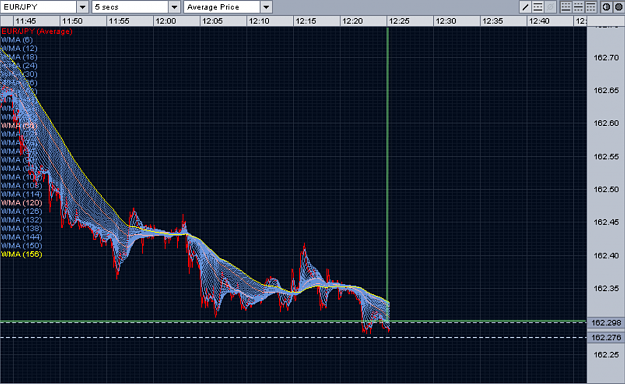The height and width of the screenshot is (384, 625).
Task: Select the WMA (18) legend entry
Action: pos(19,57)
